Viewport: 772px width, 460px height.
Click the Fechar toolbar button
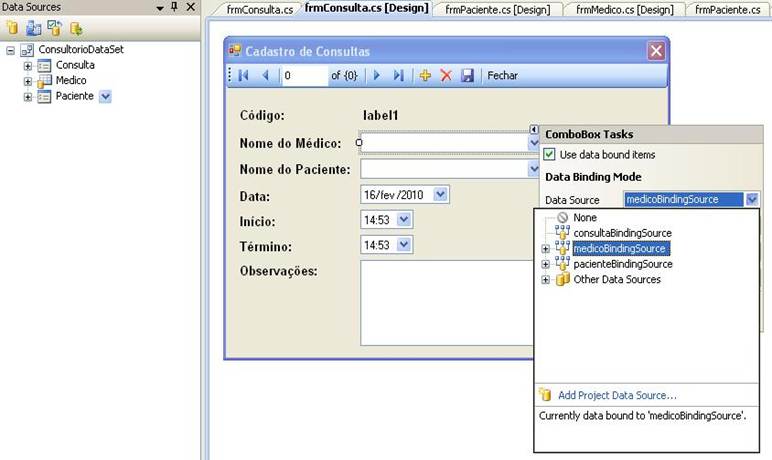pos(502,75)
